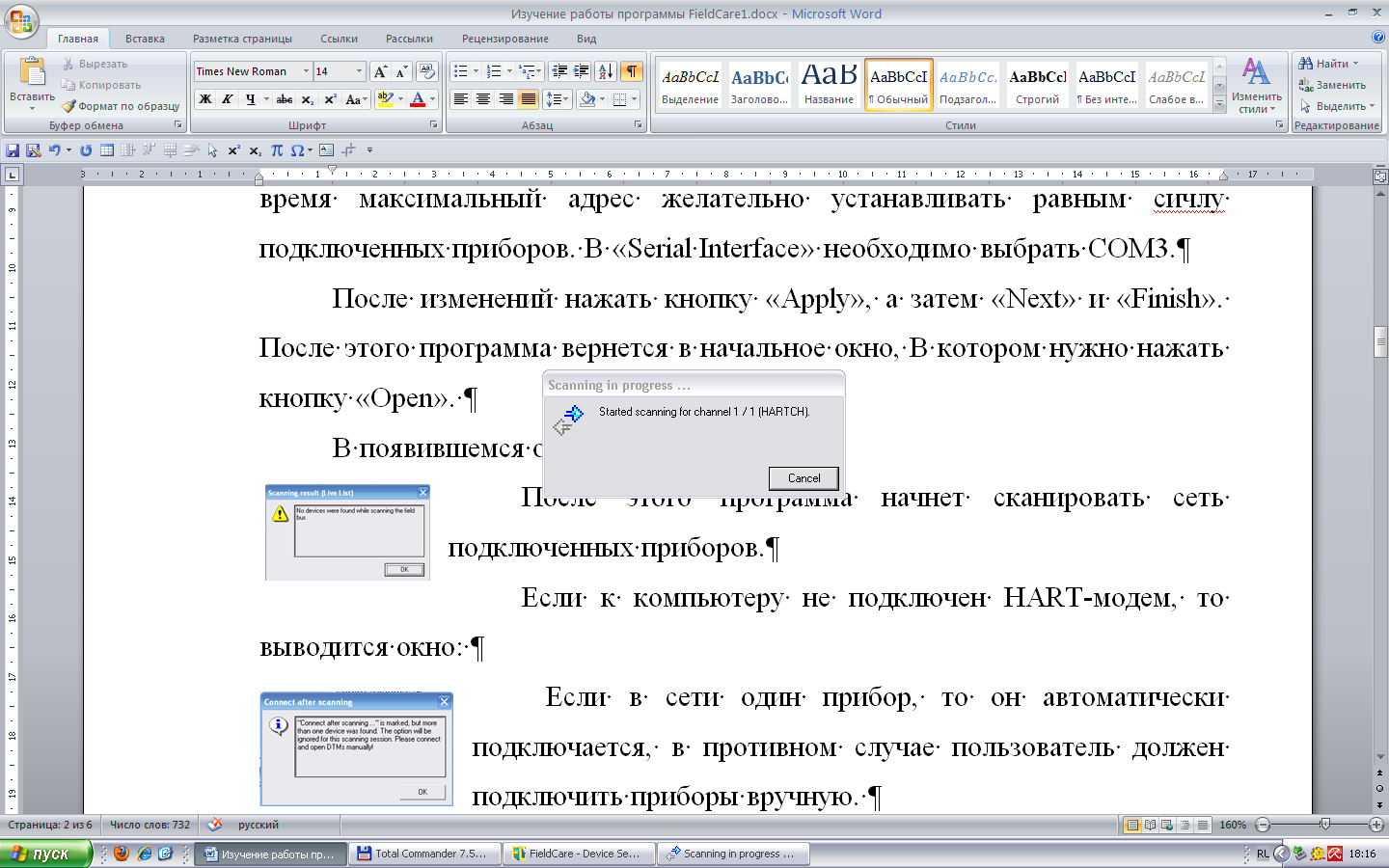1389x868 pixels.
Task: Open line spacing dropdown
Action: coord(557,99)
